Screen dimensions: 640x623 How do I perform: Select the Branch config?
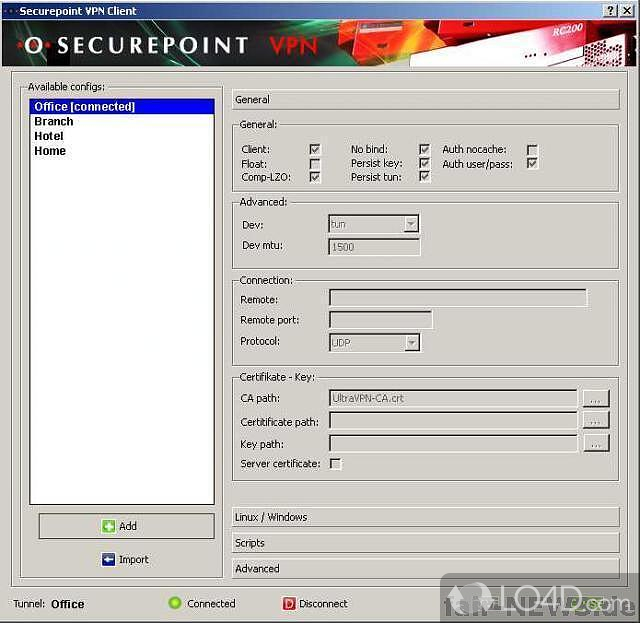click(122, 122)
